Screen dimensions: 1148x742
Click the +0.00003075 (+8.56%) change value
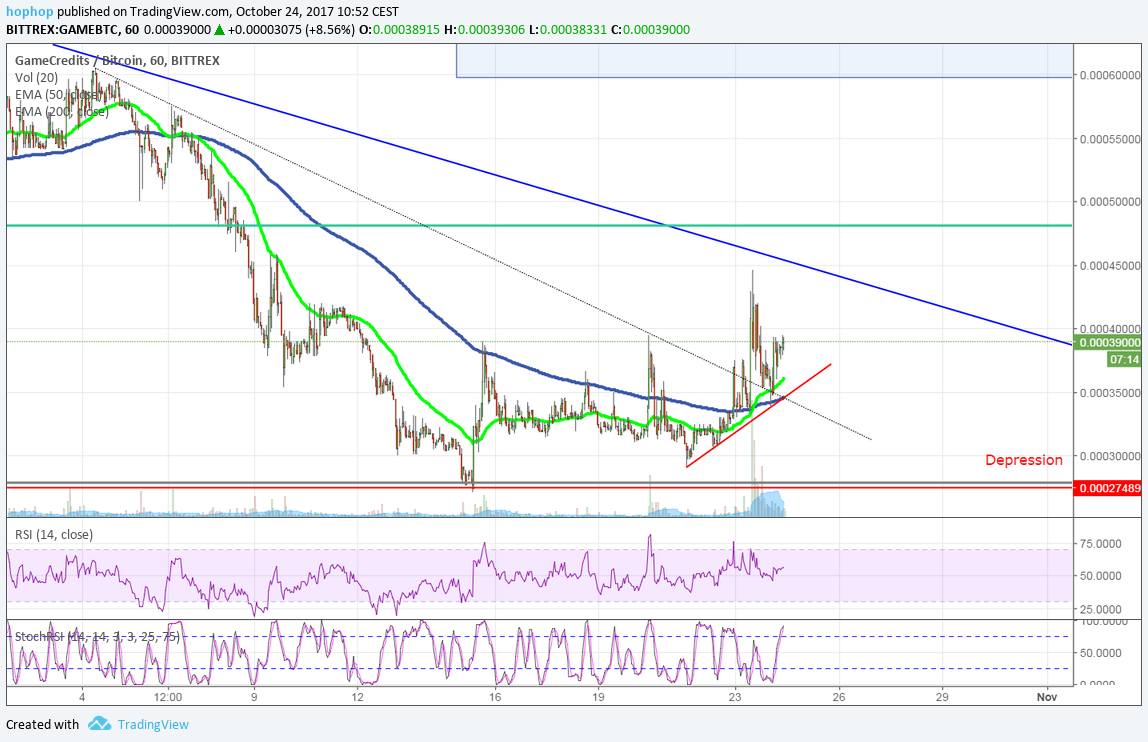point(291,30)
